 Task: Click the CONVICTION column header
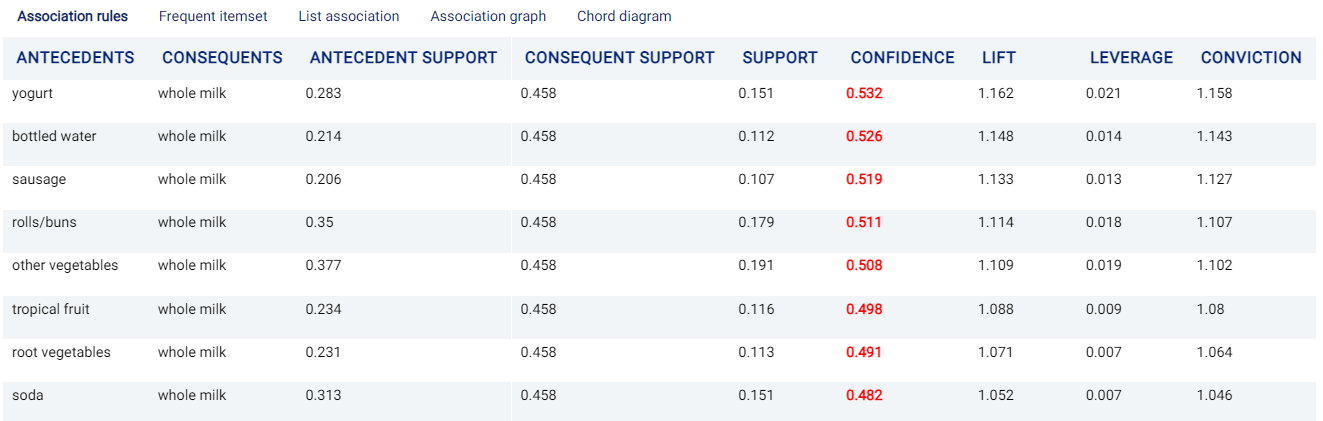coord(1251,58)
